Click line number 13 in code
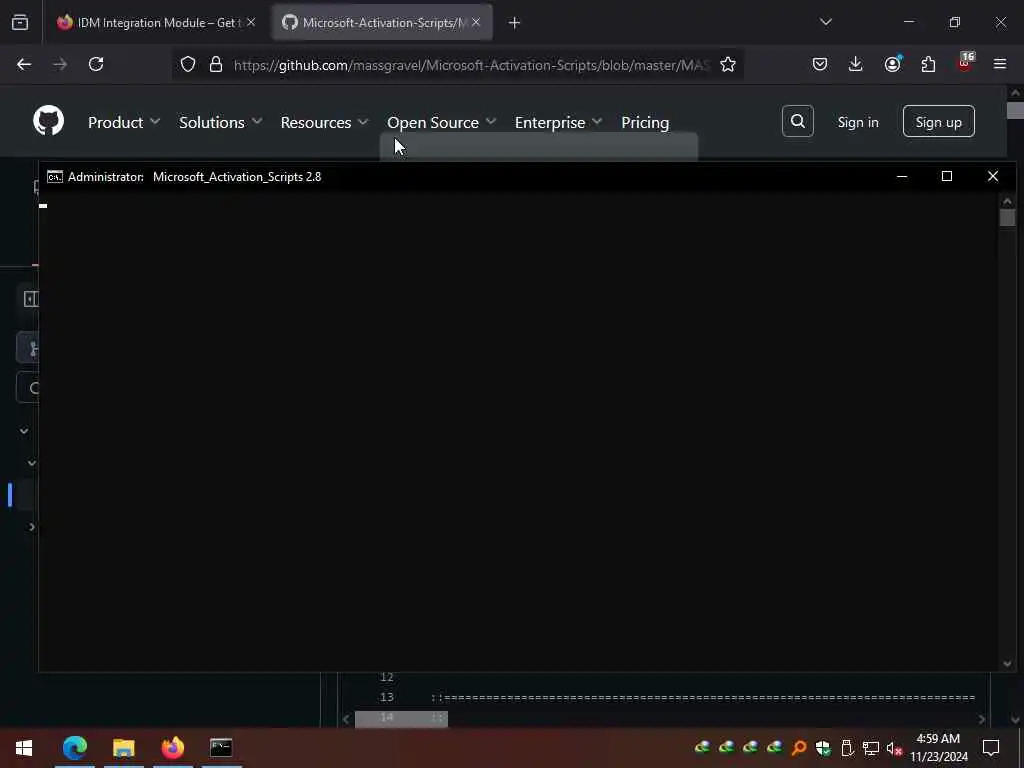Image resolution: width=1024 pixels, height=768 pixels. pyautogui.click(x=387, y=697)
